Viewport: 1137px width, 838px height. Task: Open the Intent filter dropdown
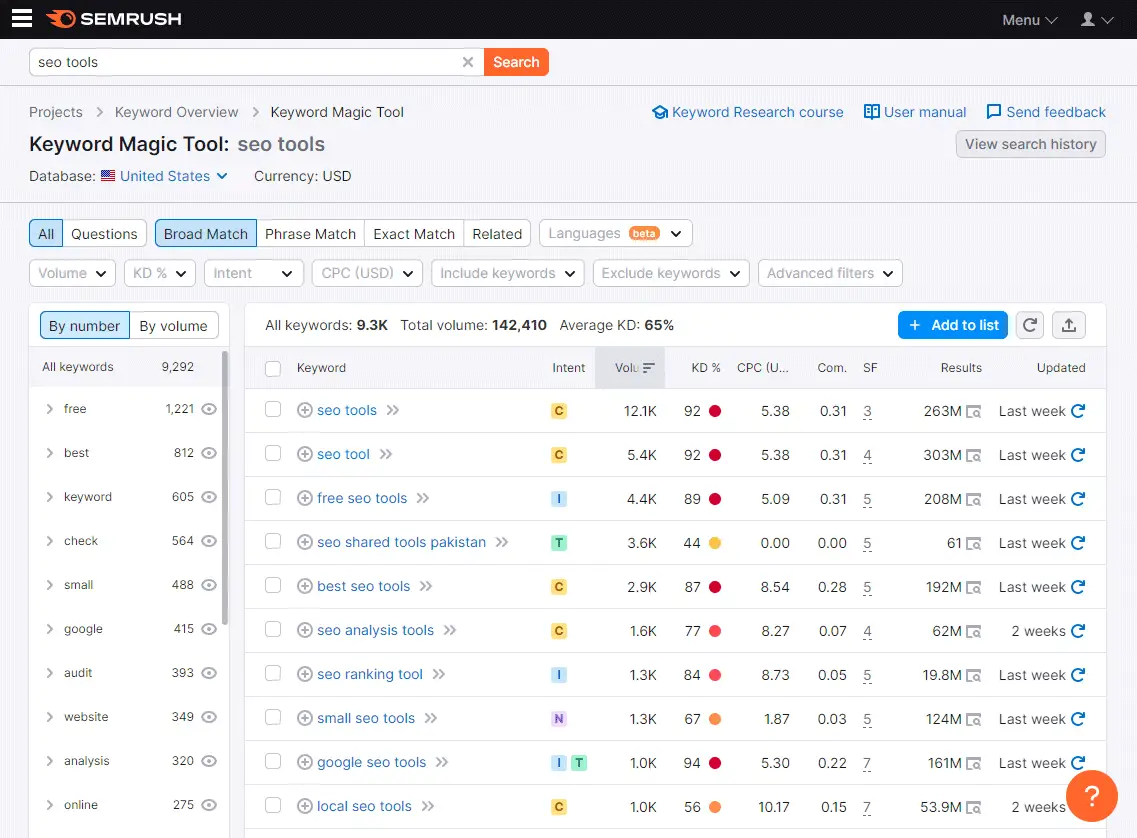(x=254, y=273)
